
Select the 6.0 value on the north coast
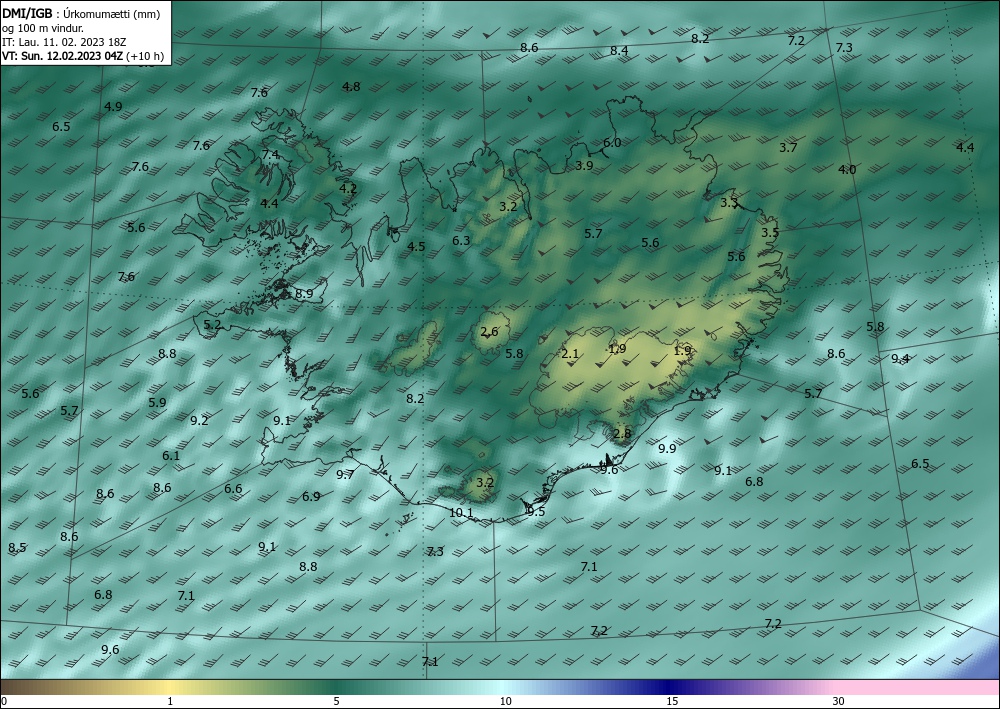point(612,142)
